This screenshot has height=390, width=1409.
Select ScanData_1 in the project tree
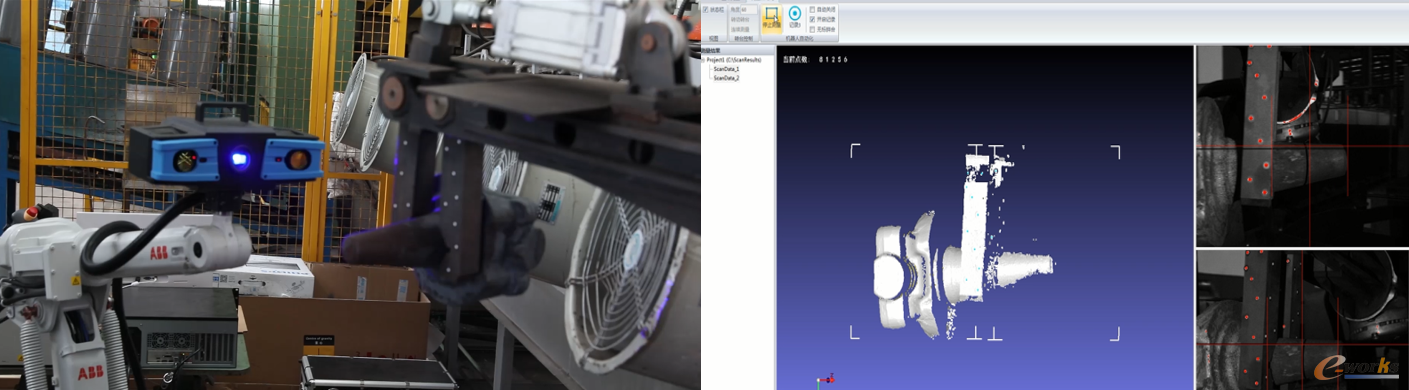726,69
